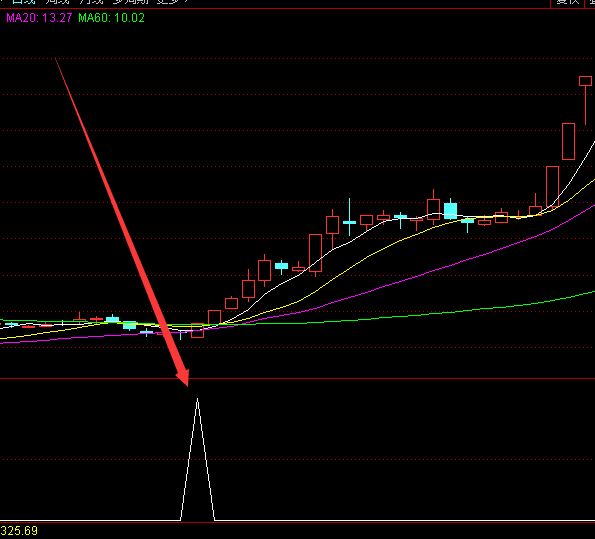This screenshot has width=595, height=539.
Task: Click the peak of the white signal spike
Action: point(197,399)
